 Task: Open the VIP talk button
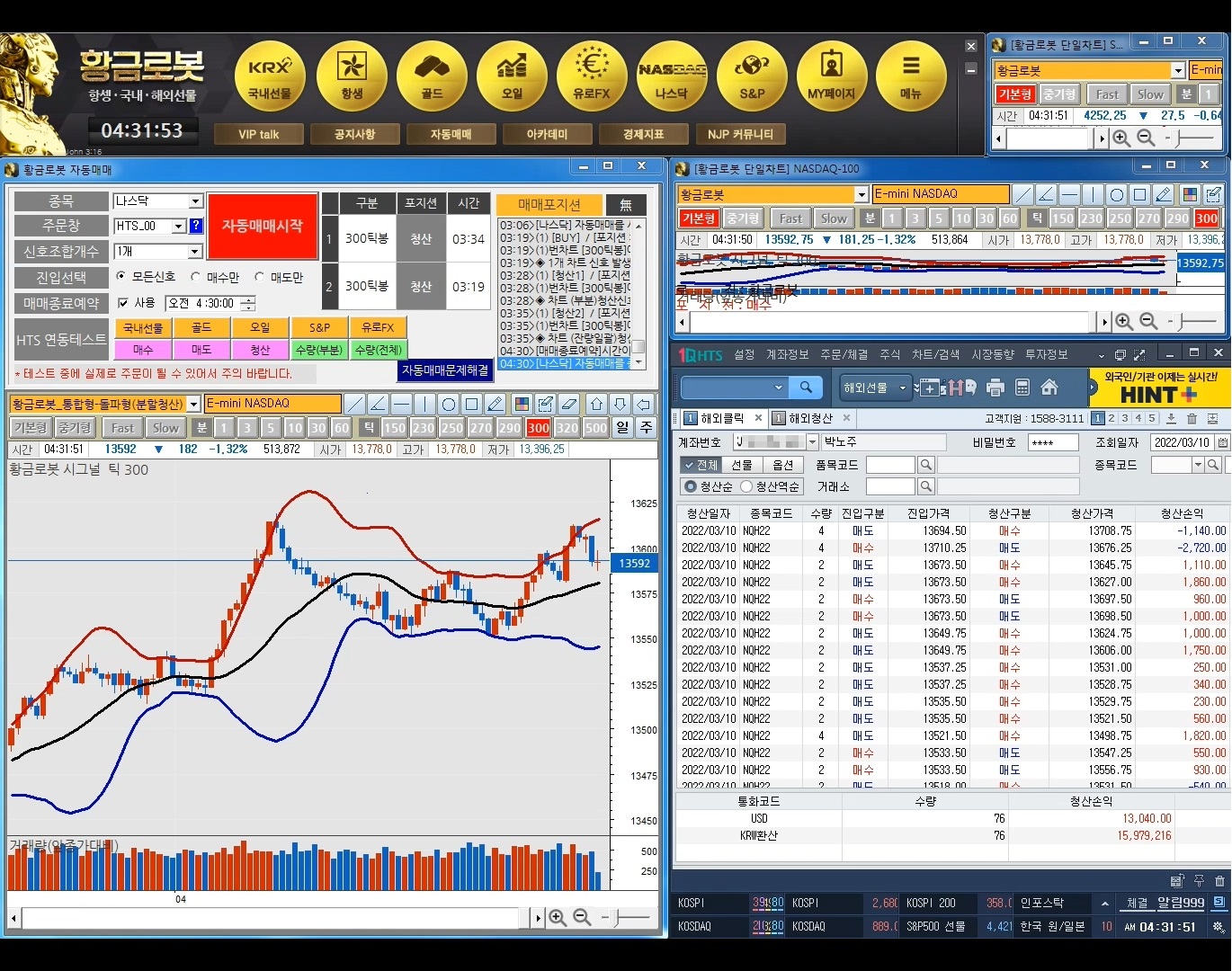coord(259,135)
